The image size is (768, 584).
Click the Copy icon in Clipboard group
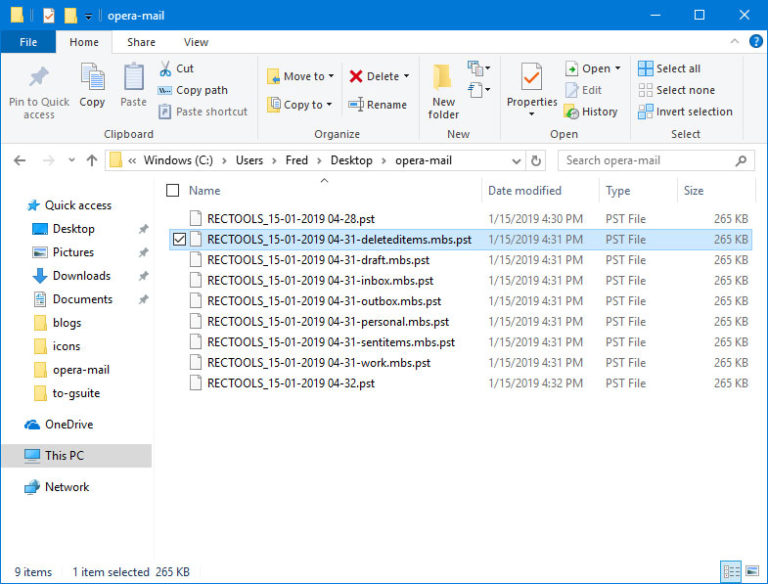point(92,78)
